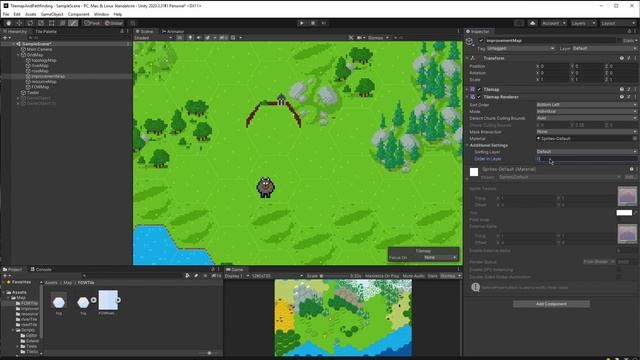Click the Sprites-Default material white swatch
The image size is (640, 360).
(x=474, y=172)
